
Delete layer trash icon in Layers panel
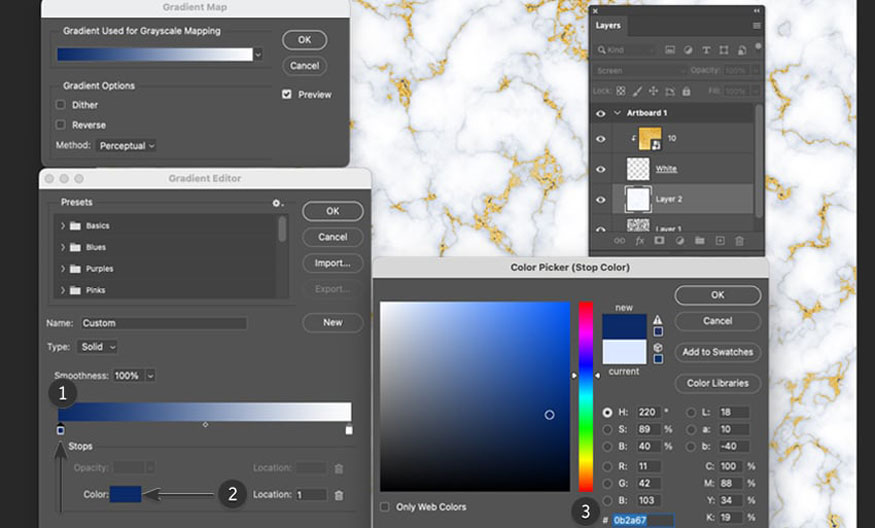coord(739,241)
